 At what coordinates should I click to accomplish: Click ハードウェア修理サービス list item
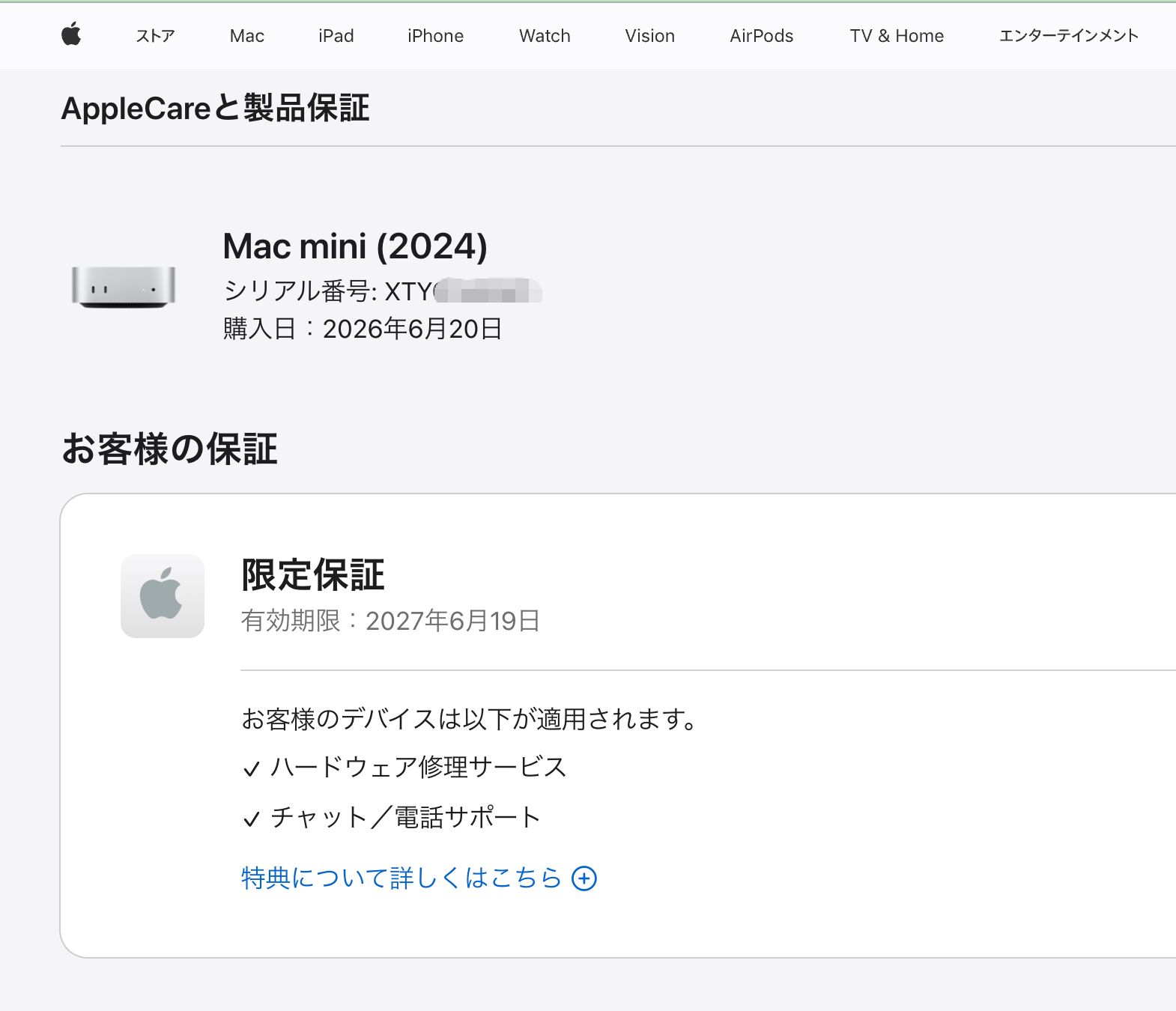coord(405,768)
